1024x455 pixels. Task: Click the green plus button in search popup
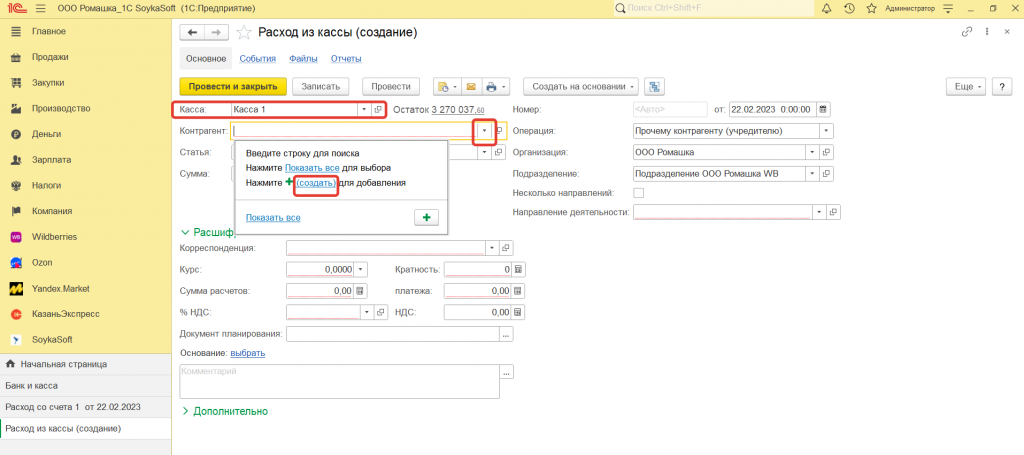click(x=425, y=217)
